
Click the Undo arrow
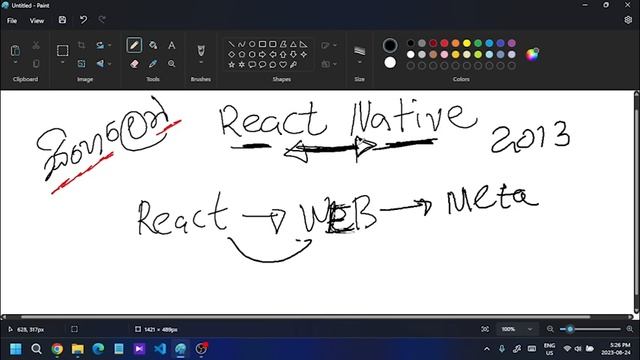tap(83, 20)
